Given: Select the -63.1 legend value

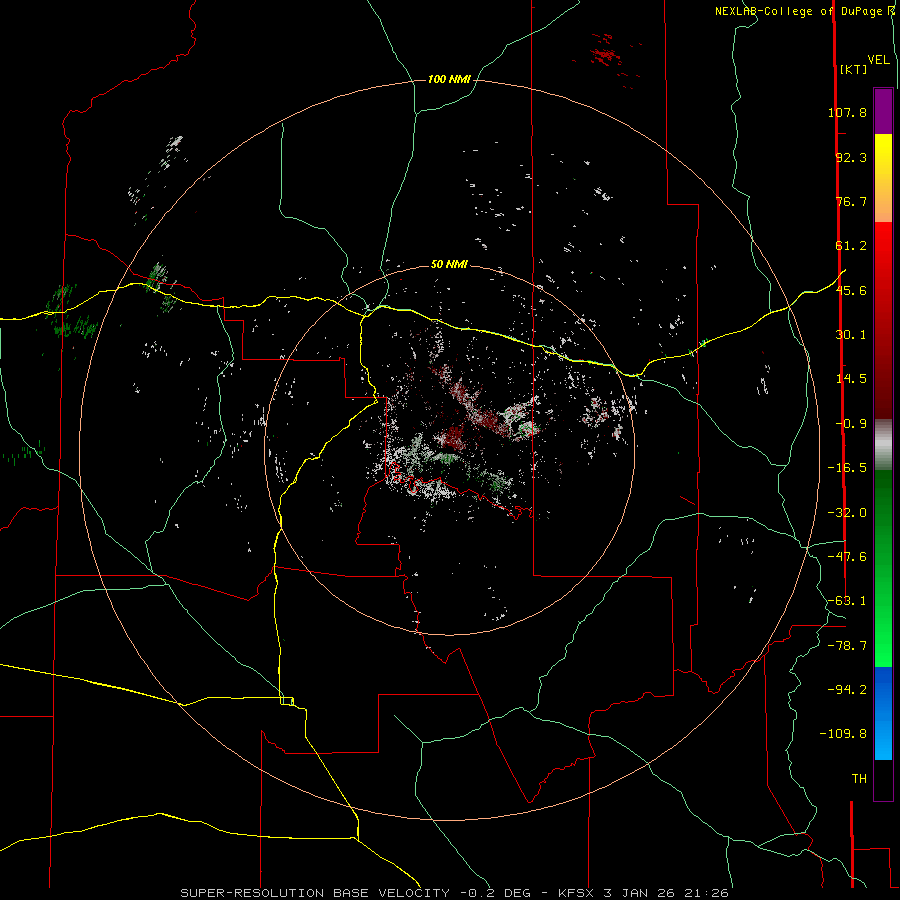Looking at the screenshot, I should pyautogui.click(x=847, y=601).
